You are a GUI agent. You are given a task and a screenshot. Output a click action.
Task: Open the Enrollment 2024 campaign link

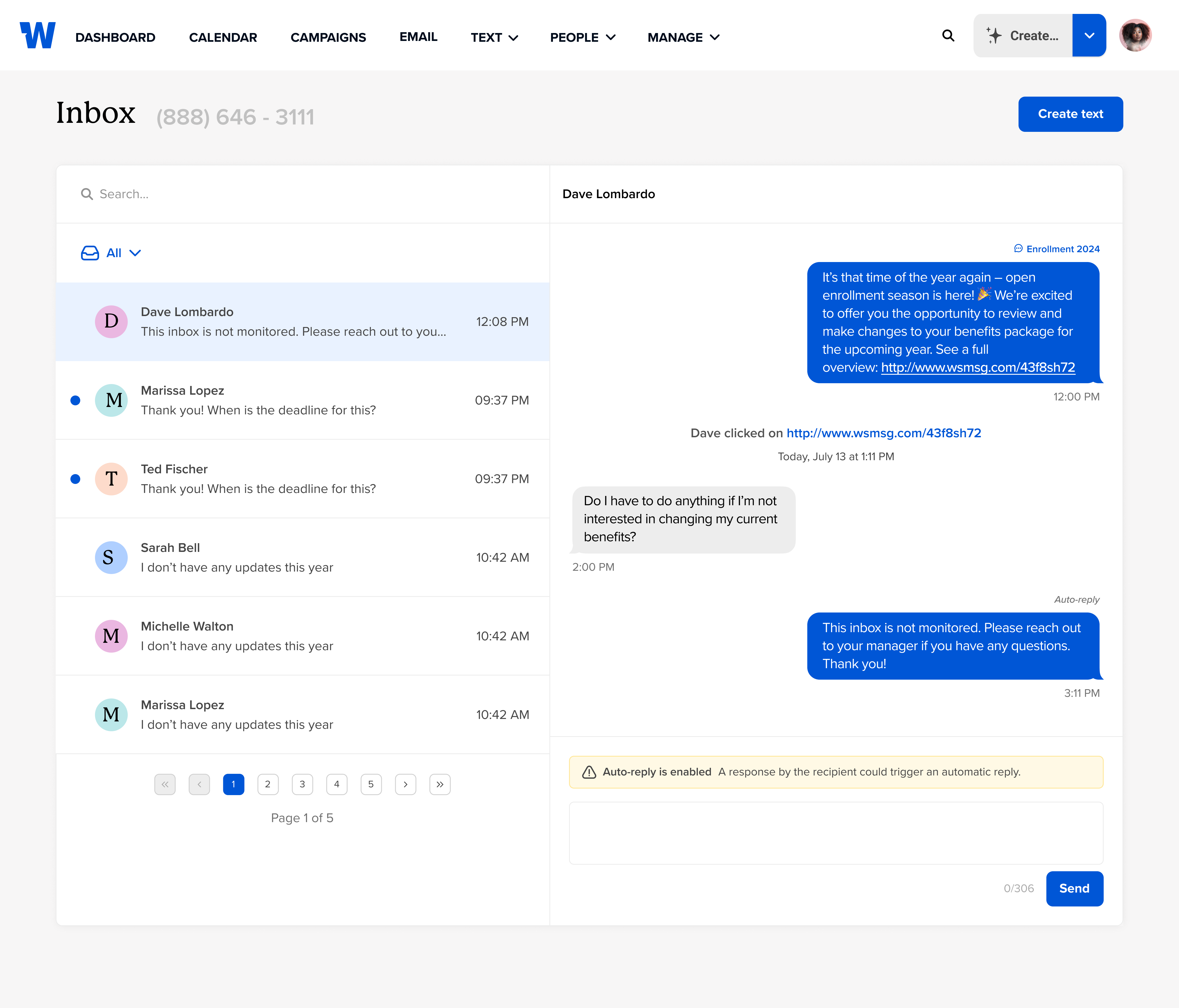1057,249
